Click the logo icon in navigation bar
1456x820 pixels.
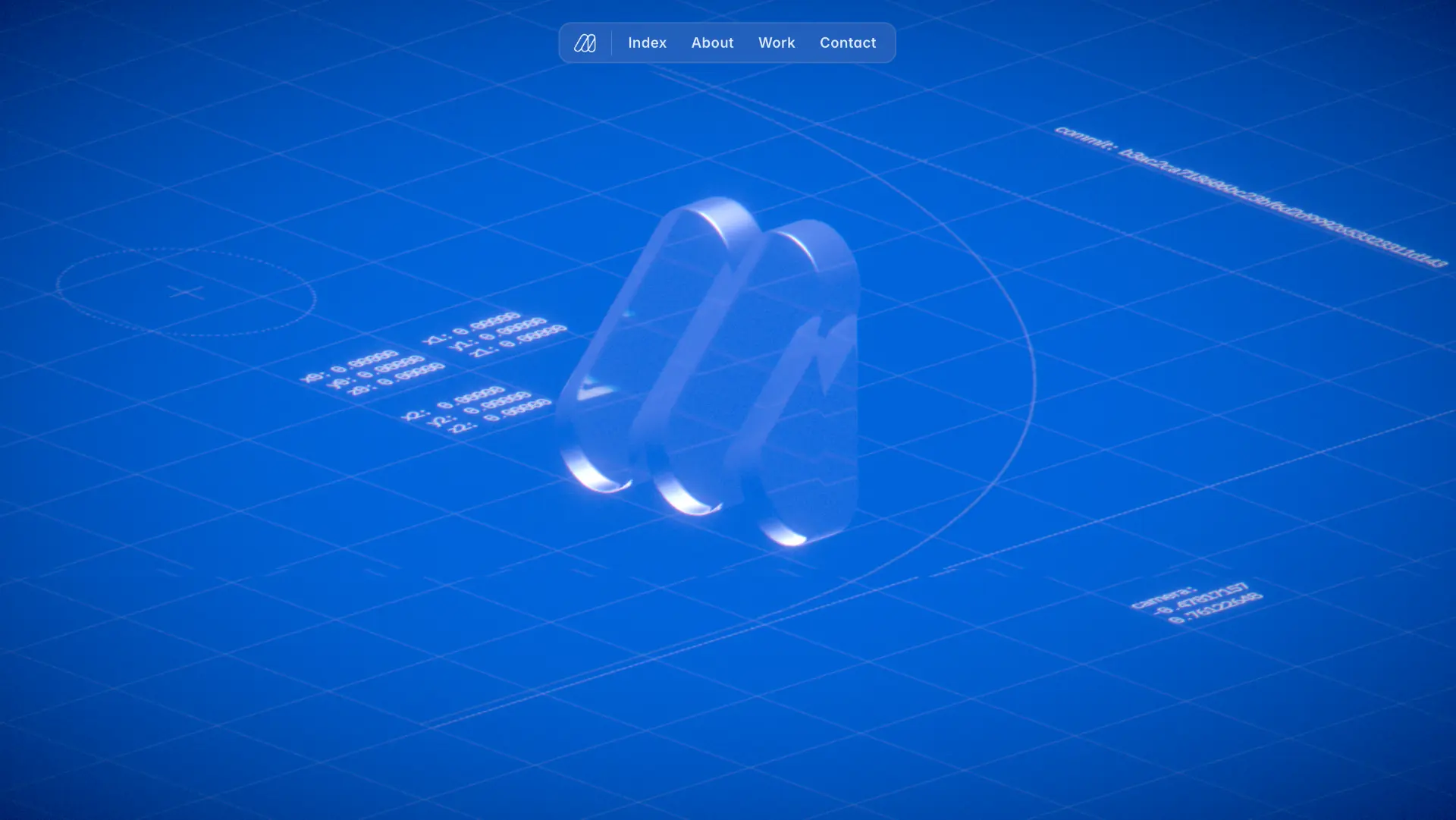tap(585, 43)
